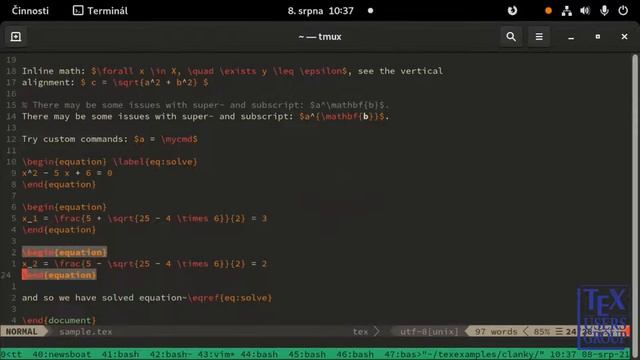Open the Činnosti activities overview

[30, 11]
